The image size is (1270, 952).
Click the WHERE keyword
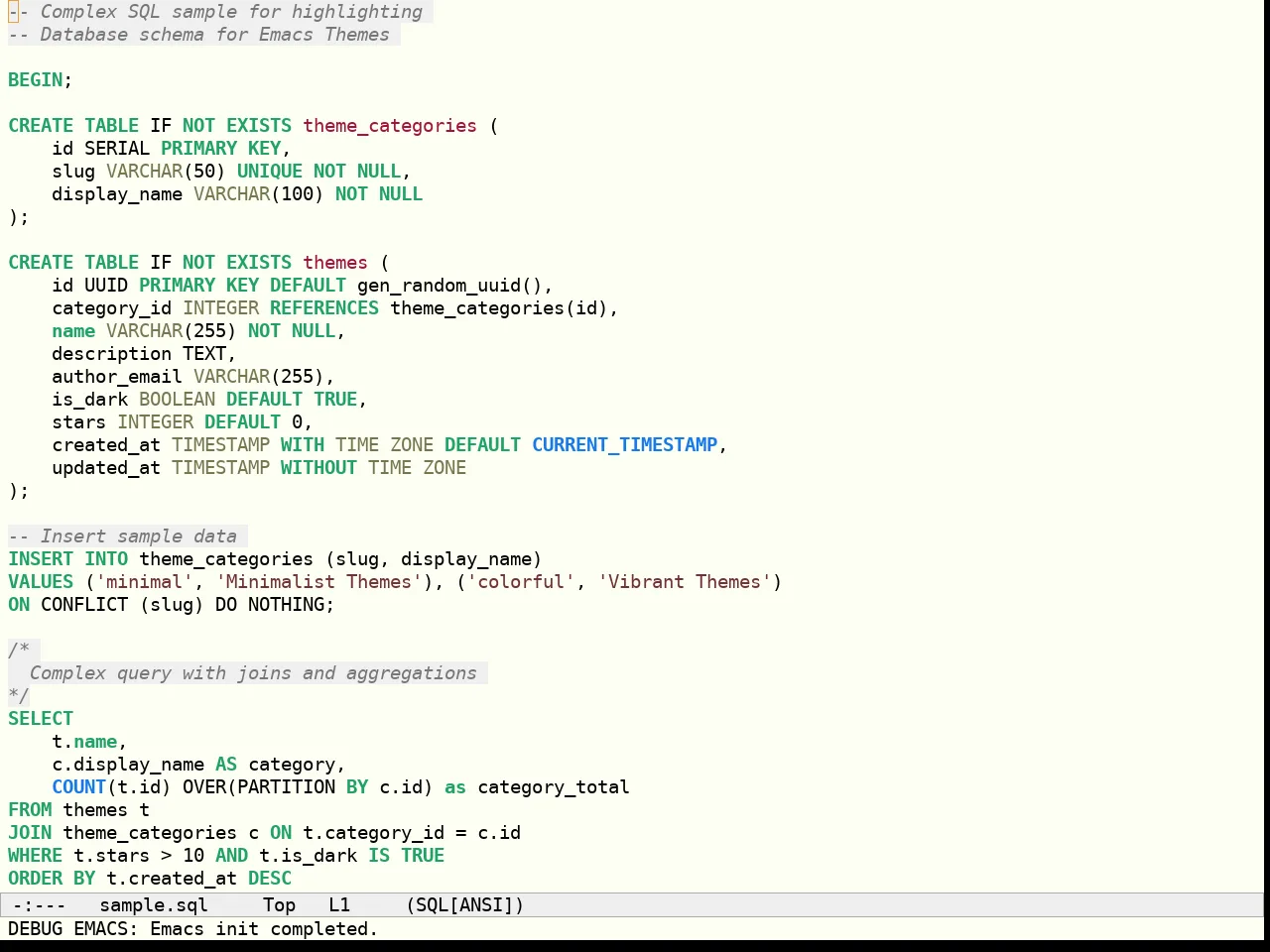[x=35, y=856]
